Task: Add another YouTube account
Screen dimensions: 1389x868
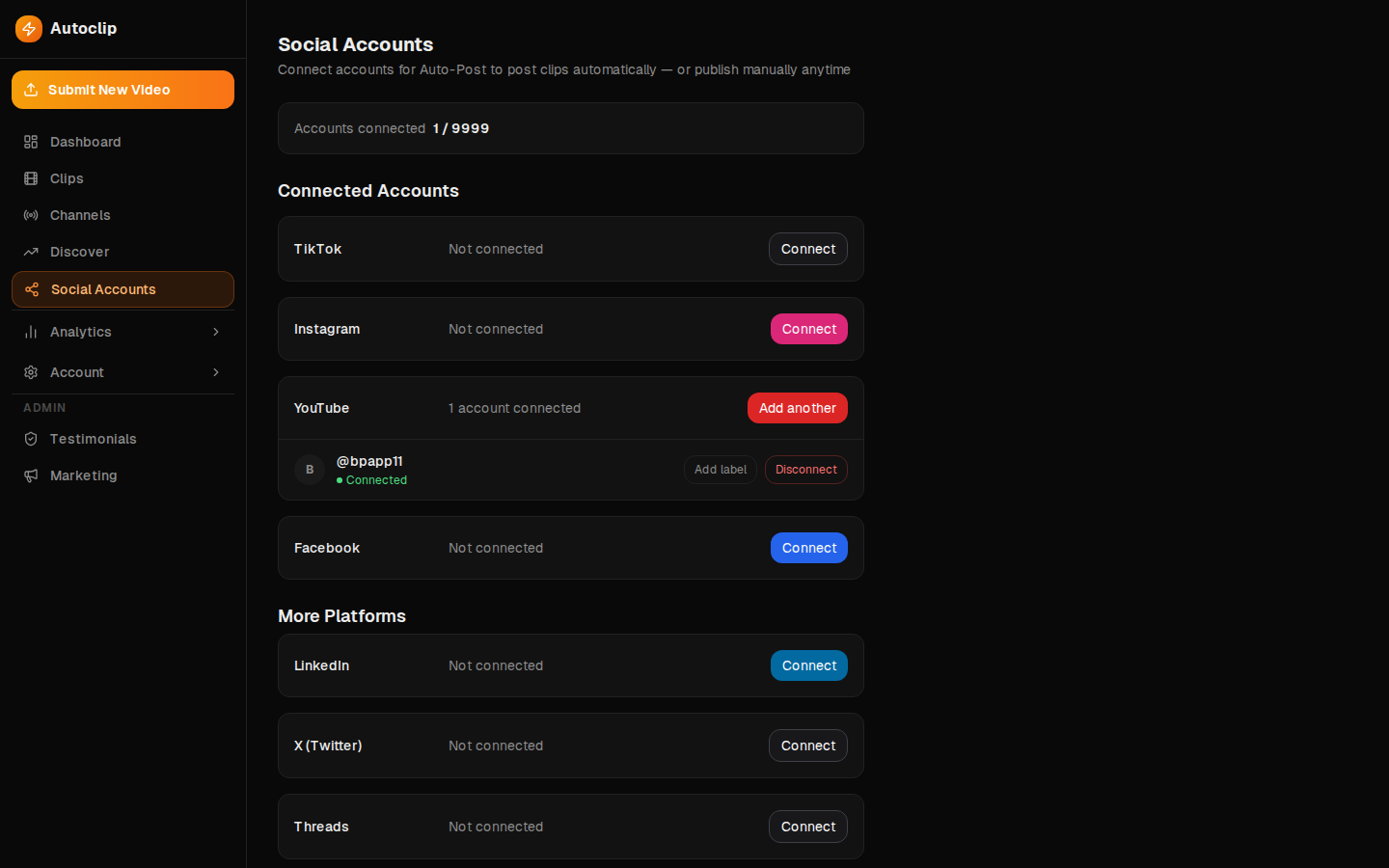Action: pyautogui.click(x=798, y=408)
